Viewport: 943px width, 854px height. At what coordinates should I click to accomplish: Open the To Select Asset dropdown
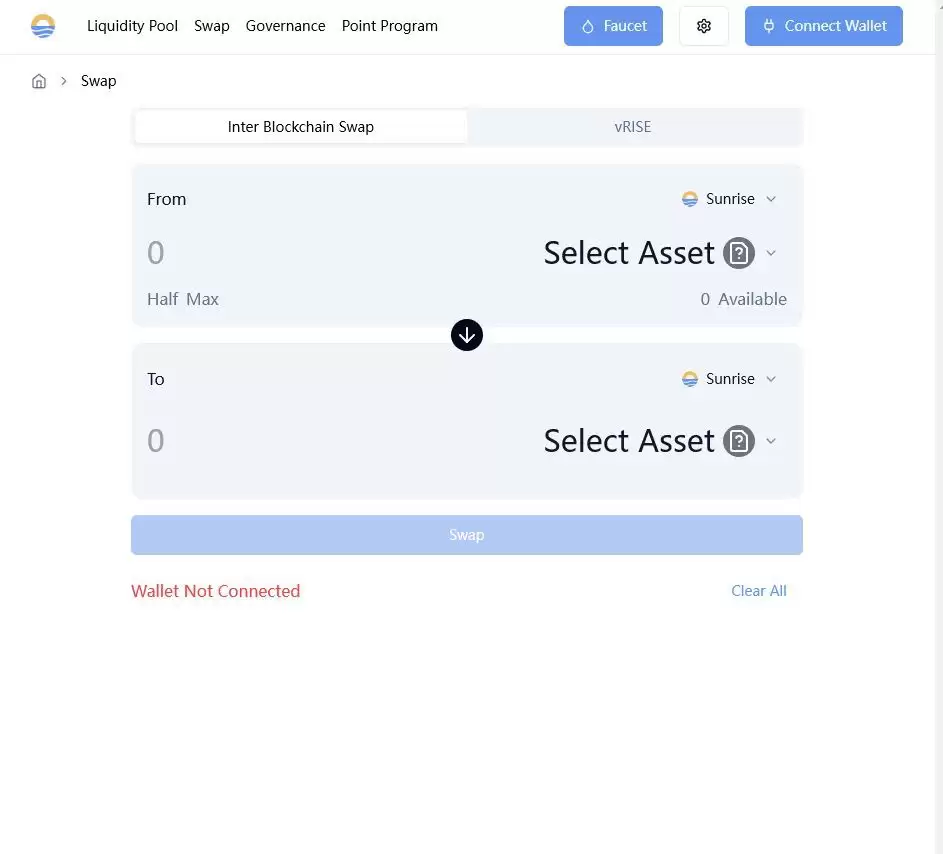(771, 441)
